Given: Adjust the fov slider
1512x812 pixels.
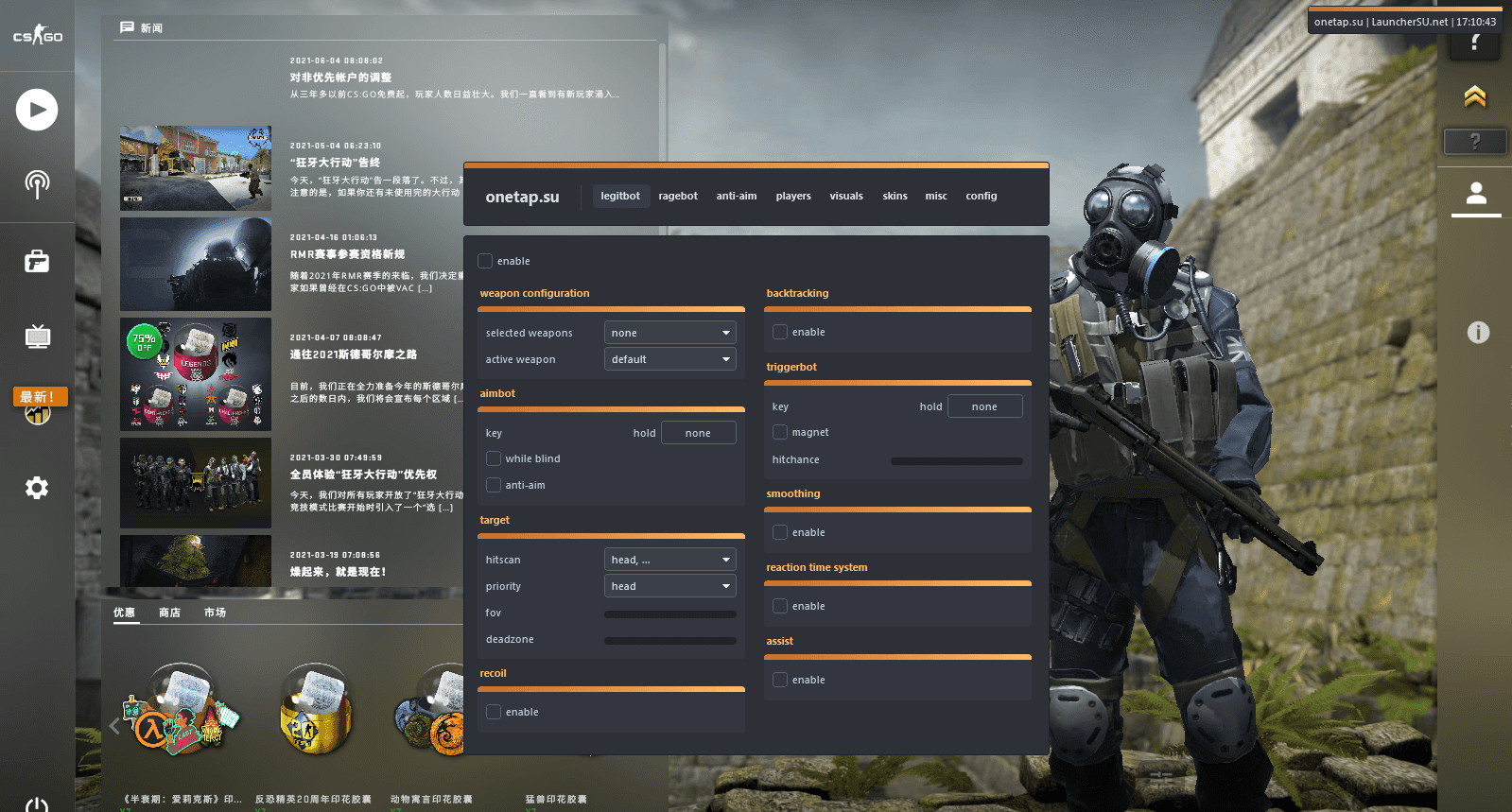Looking at the screenshot, I should 670,613.
